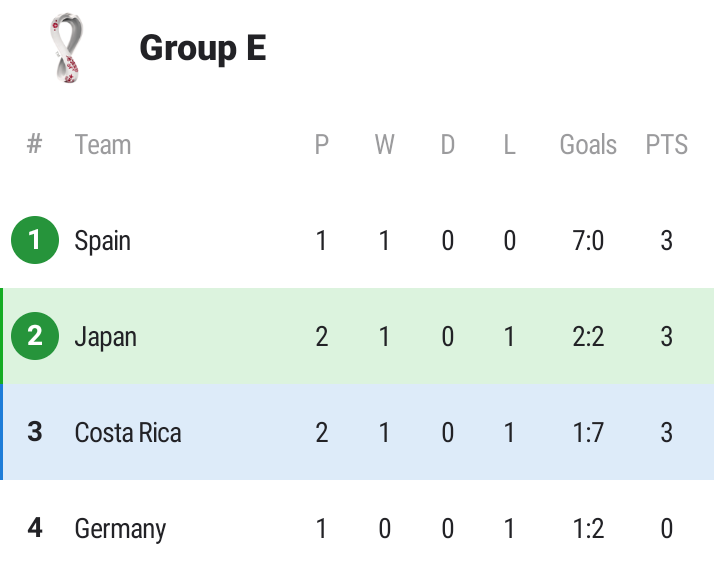This screenshot has height=572, width=714.
Task: Select the green rank 1 badge
Action: (x=35, y=240)
